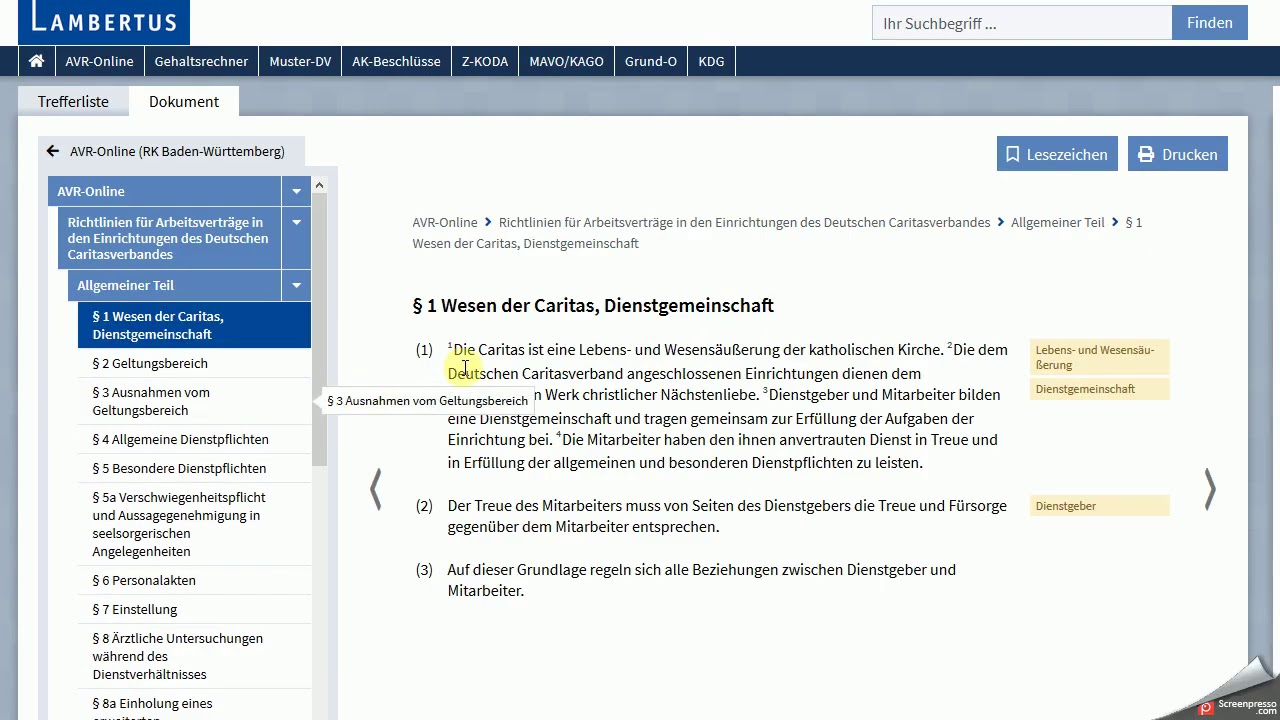Select § 8 Ärztliche Untersuchungen entry
1280x720 pixels.
pyautogui.click(x=194, y=656)
